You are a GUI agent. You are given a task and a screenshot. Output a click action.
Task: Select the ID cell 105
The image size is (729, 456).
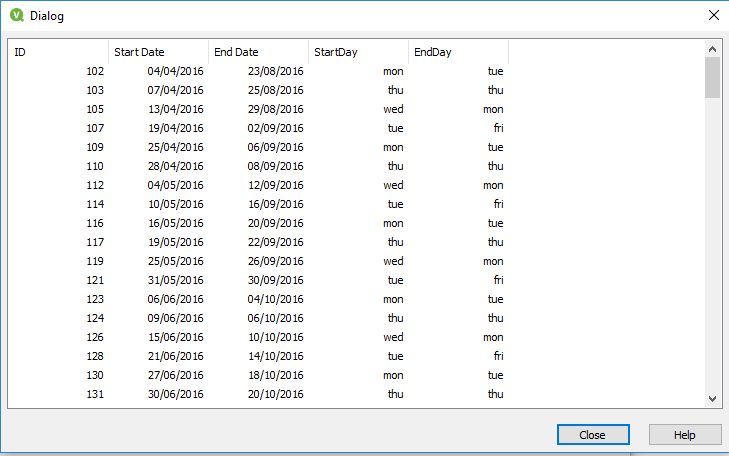pyautogui.click(x=95, y=109)
